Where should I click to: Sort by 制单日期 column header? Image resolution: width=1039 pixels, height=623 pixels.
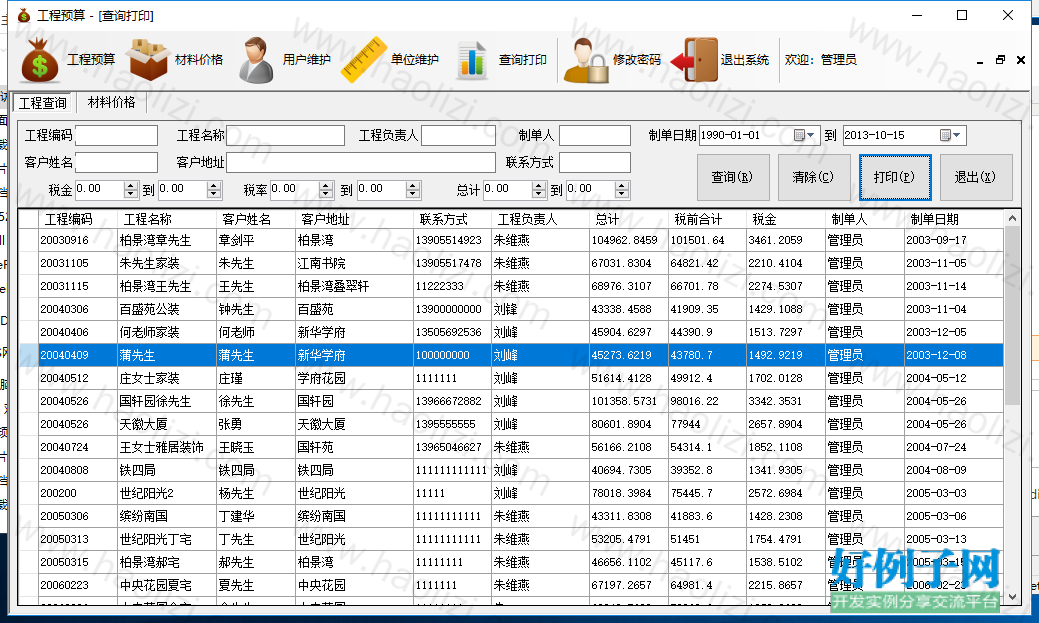click(954, 219)
